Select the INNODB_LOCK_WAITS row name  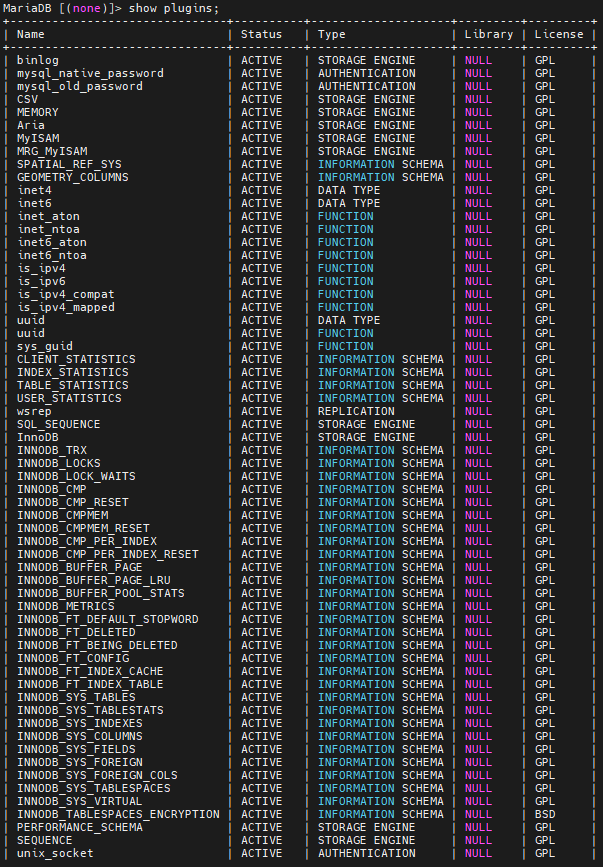(x=76, y=476)
